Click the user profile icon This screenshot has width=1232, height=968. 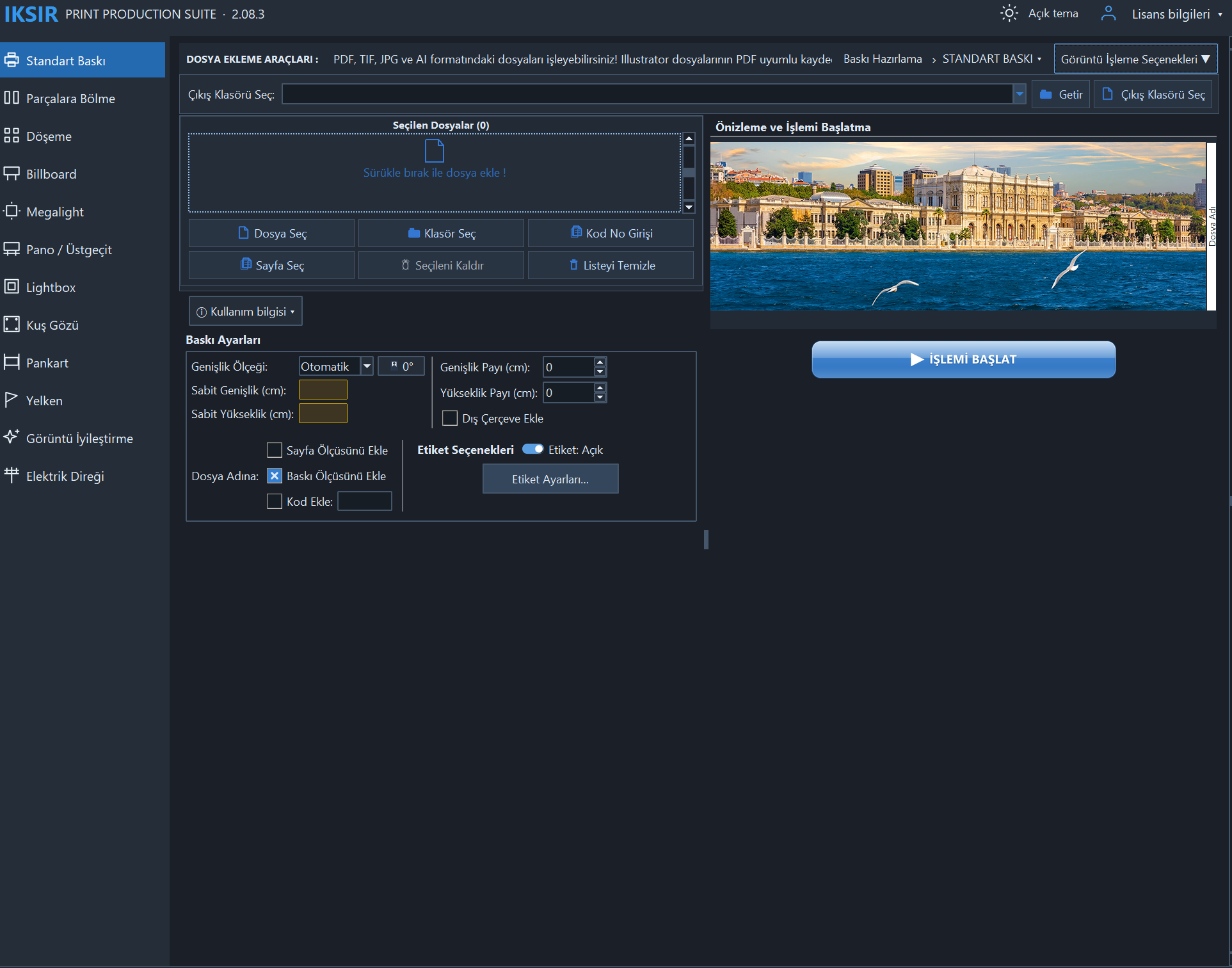click(1108, 13)
